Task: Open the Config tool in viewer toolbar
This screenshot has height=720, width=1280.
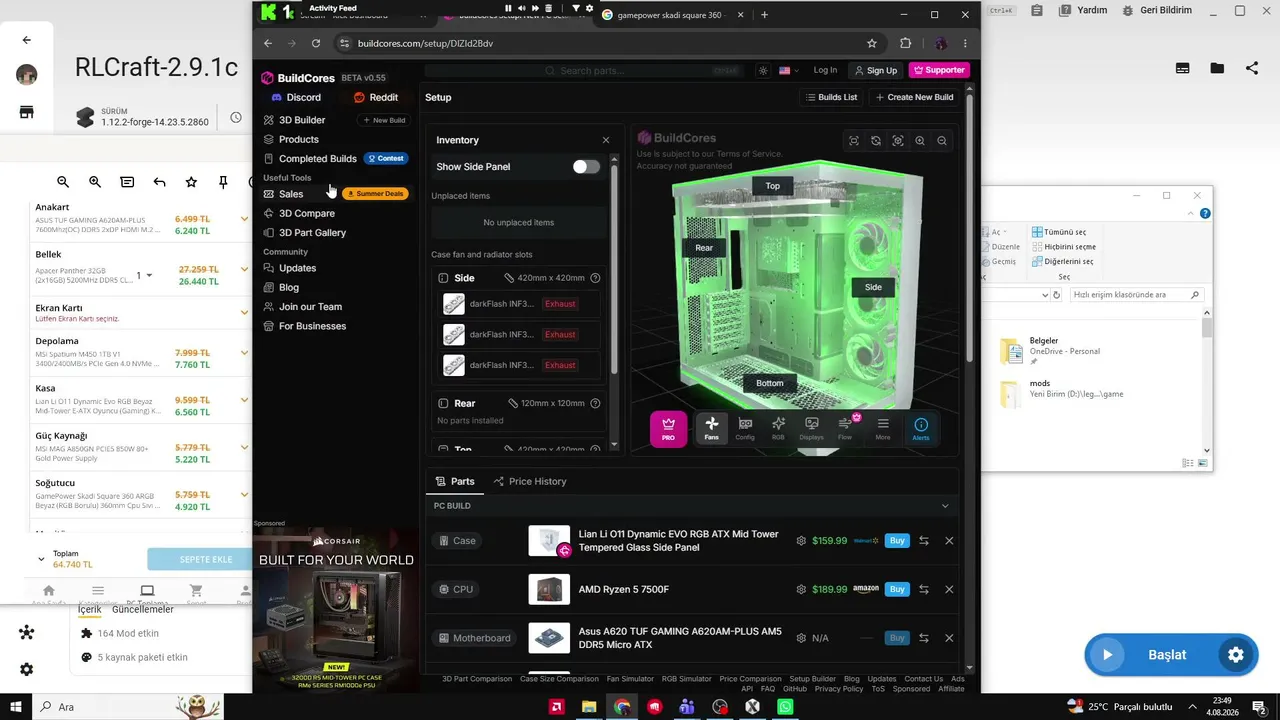Action: pyautogui.click(x=745, y=428)
